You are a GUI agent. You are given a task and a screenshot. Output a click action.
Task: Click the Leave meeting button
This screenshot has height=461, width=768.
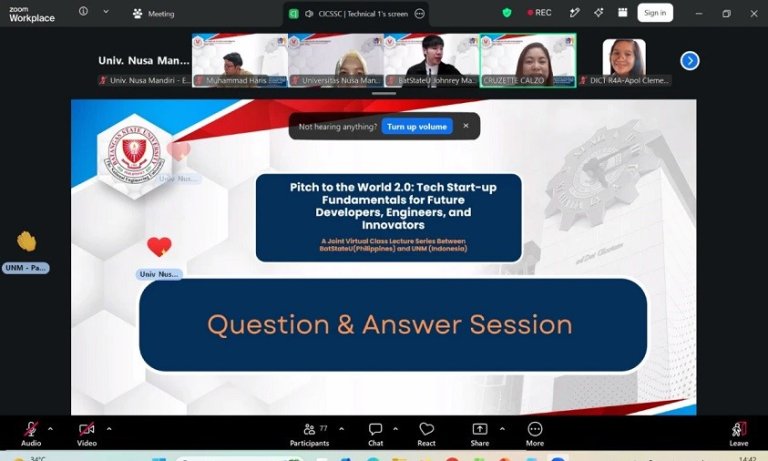point(739,435)
